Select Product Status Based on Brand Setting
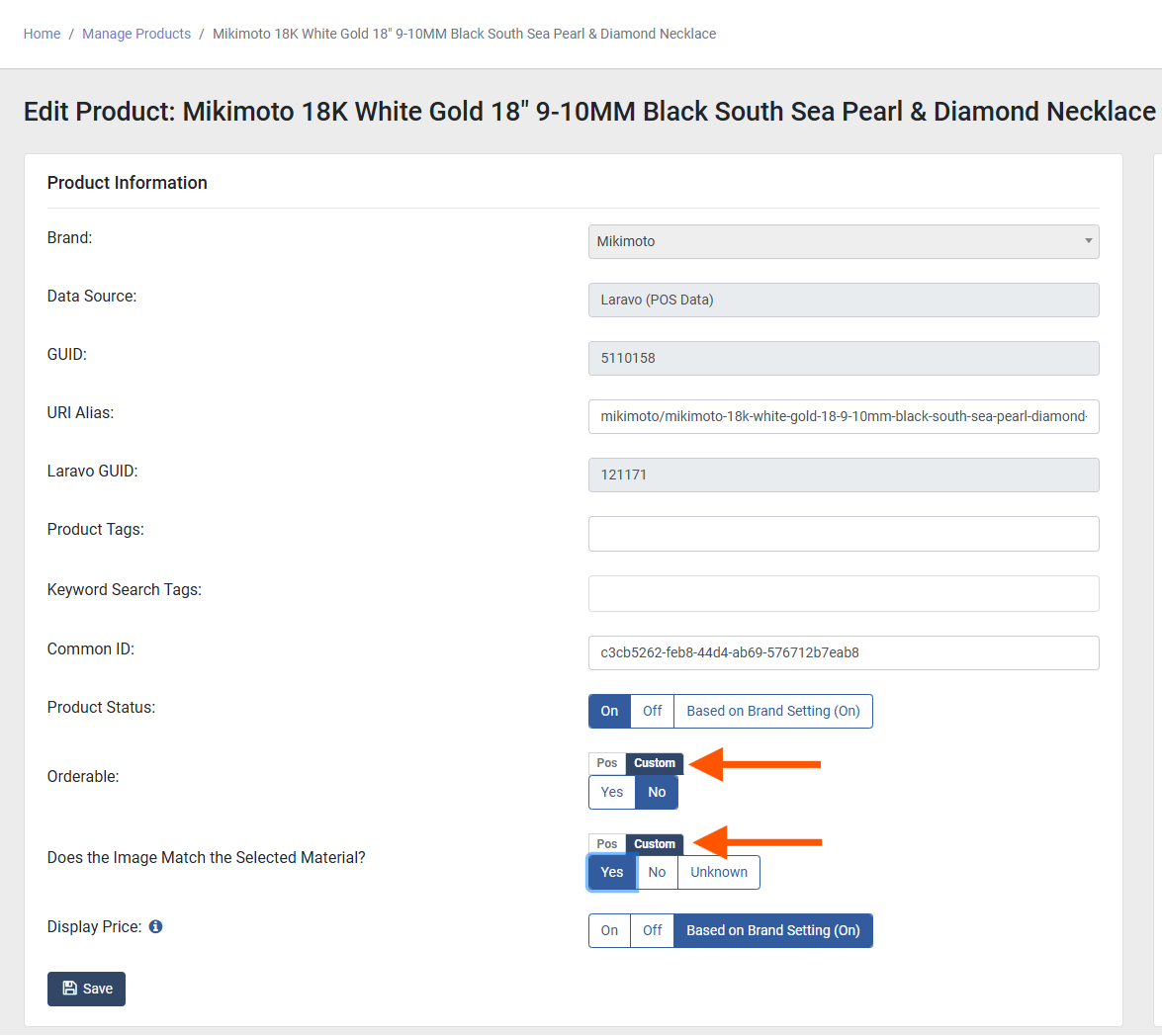Viewport: 1162px width, 1036px height. [773, 711]
